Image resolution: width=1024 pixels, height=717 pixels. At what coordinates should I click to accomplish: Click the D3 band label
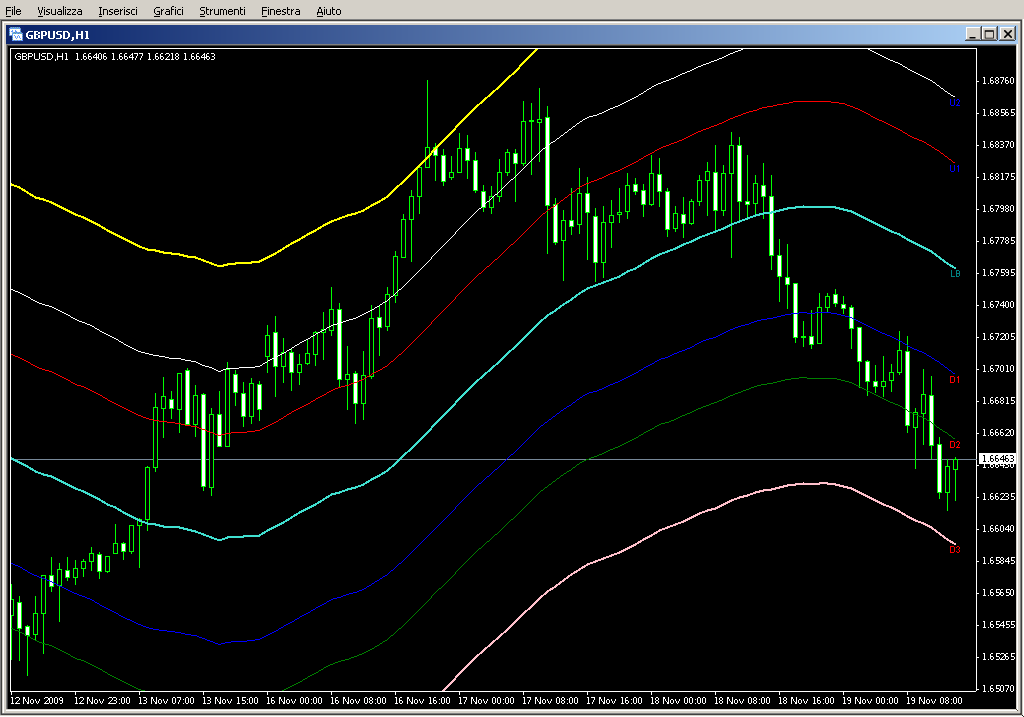pos(955,550)
